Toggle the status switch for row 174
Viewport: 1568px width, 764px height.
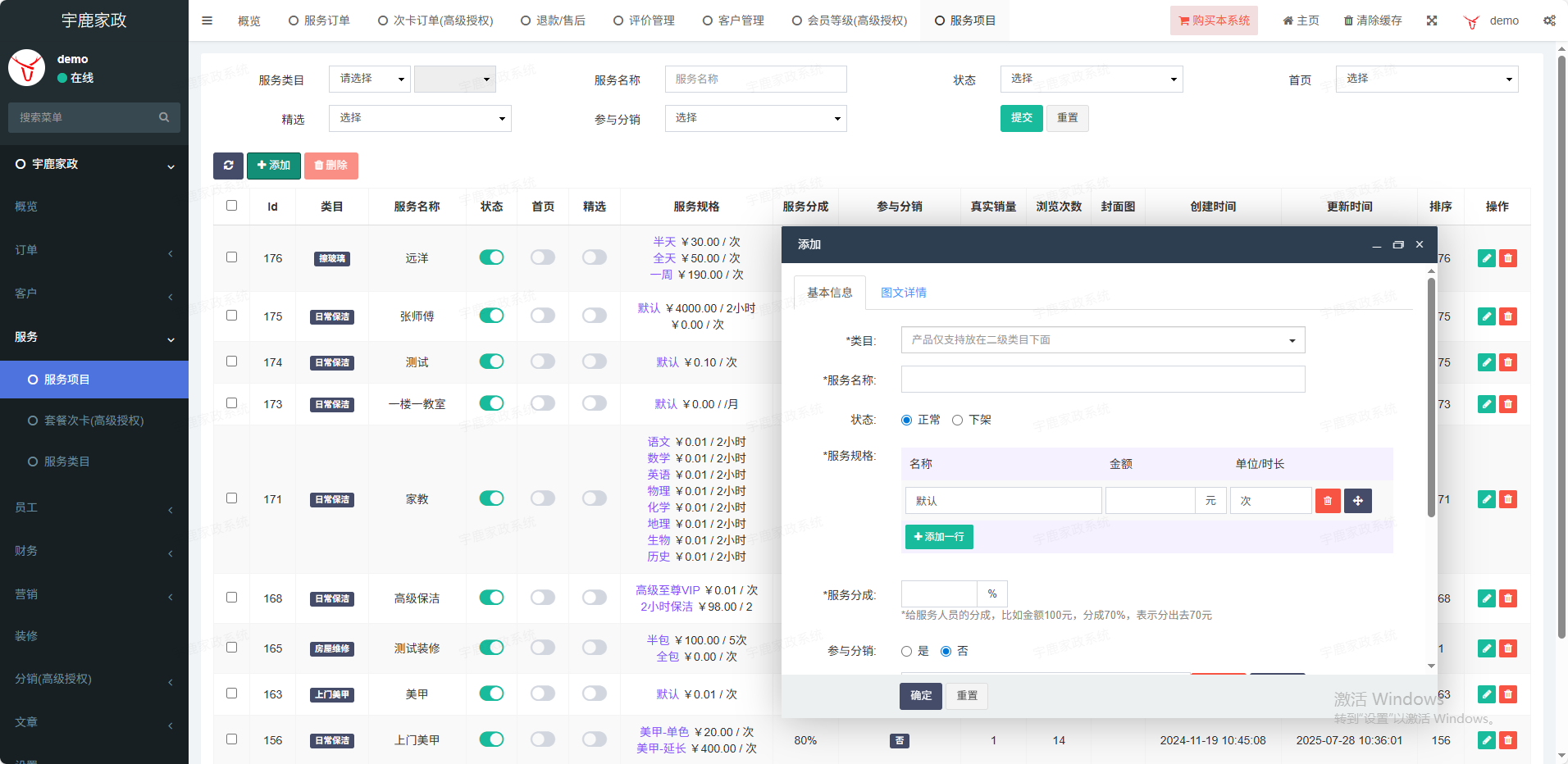(491, 362)
